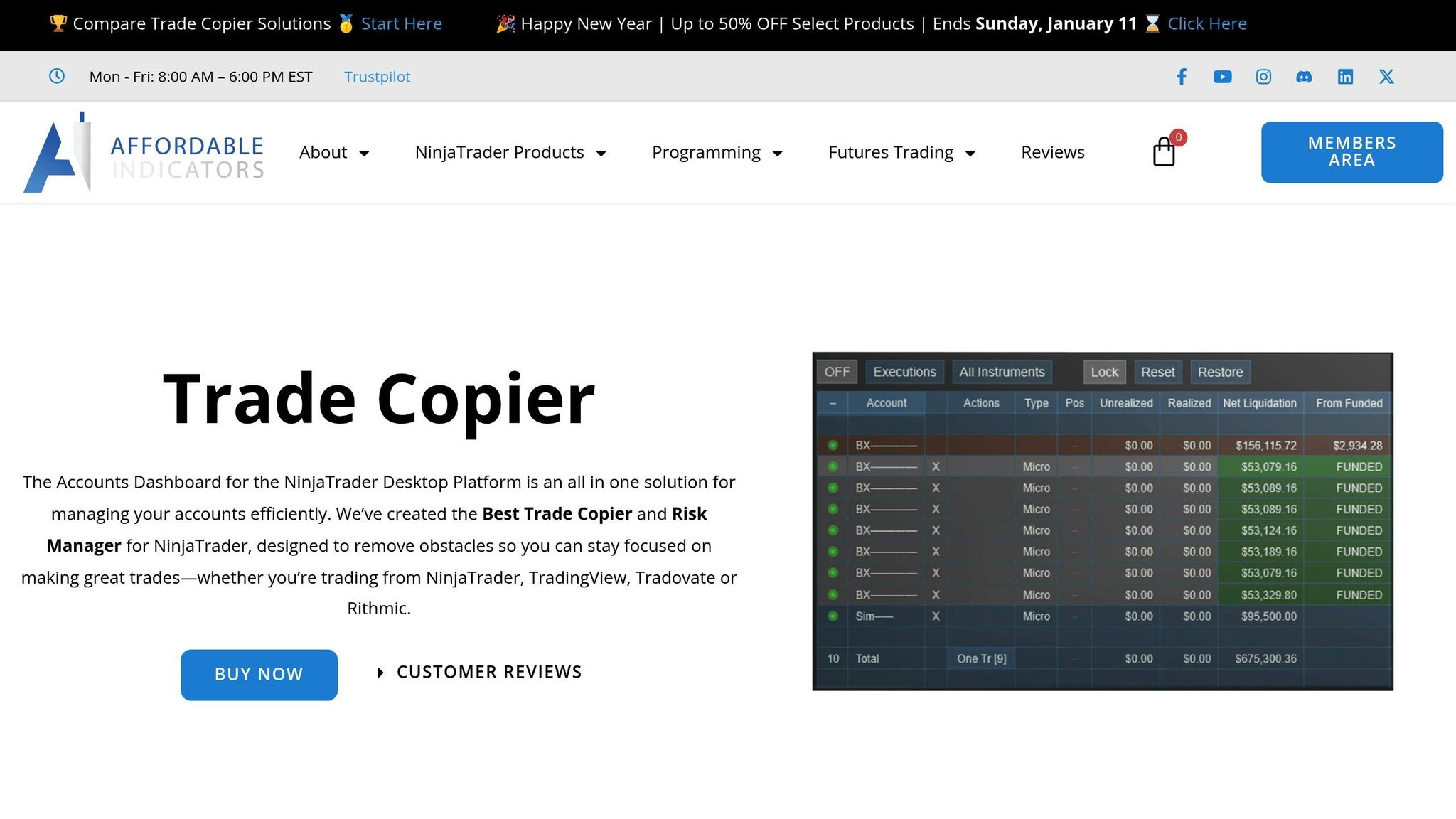Open the Reviews menu item
The image size is (1456, 819).
point(1053,152)
